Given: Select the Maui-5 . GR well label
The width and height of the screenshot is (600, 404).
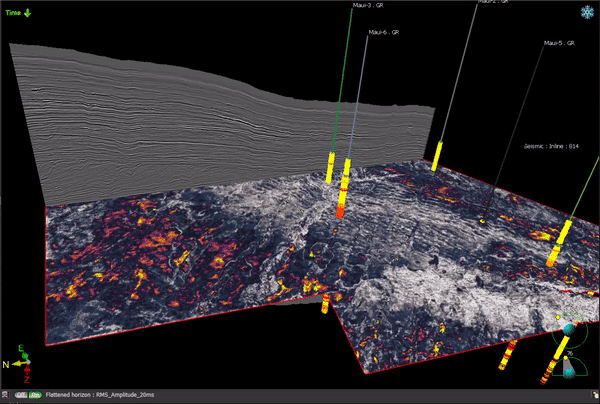Looking at the screenshot, I should pos(559,43).
